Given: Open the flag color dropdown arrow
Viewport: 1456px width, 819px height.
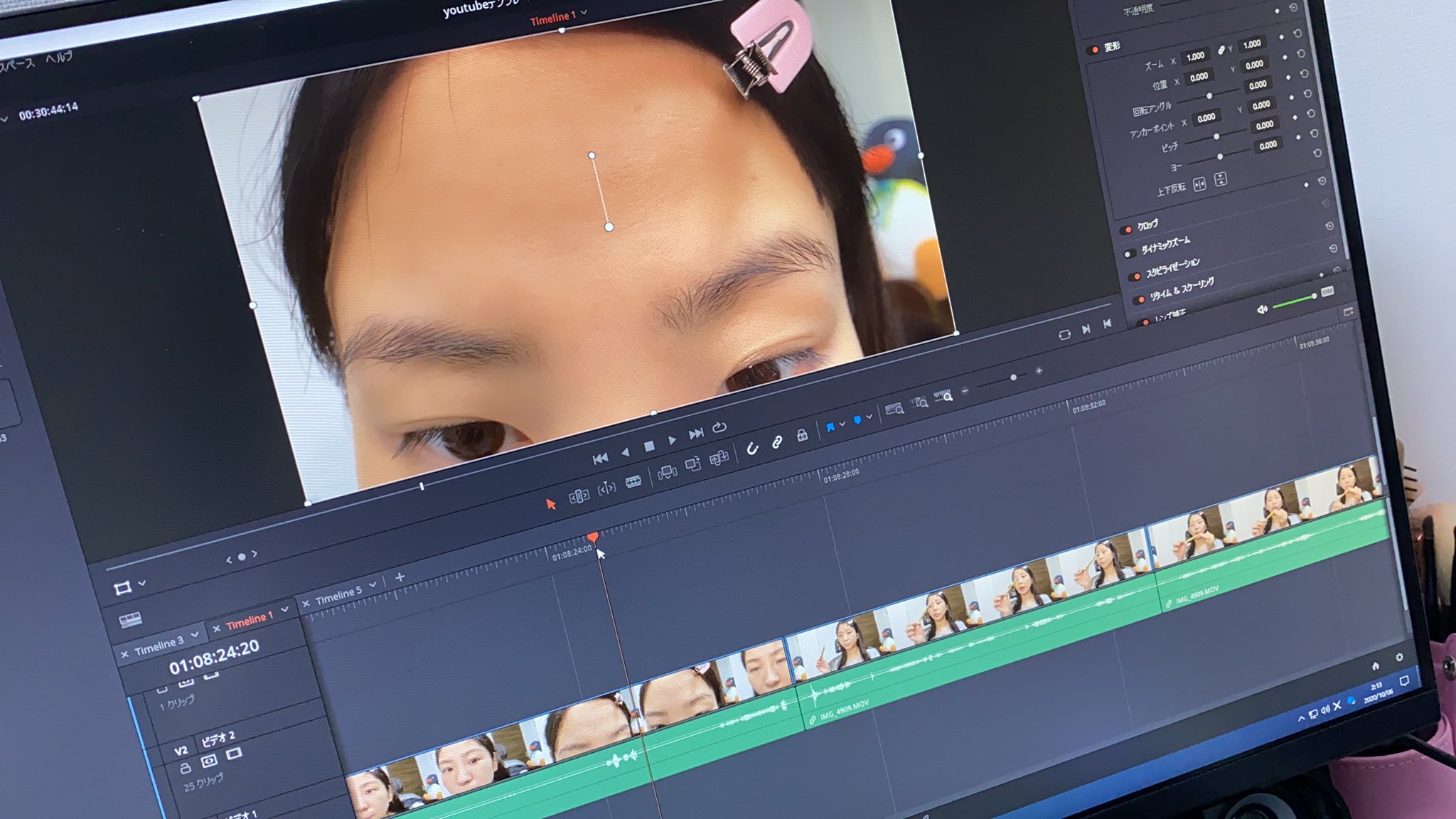Looking at the screenshot, I should pos(842,424).
